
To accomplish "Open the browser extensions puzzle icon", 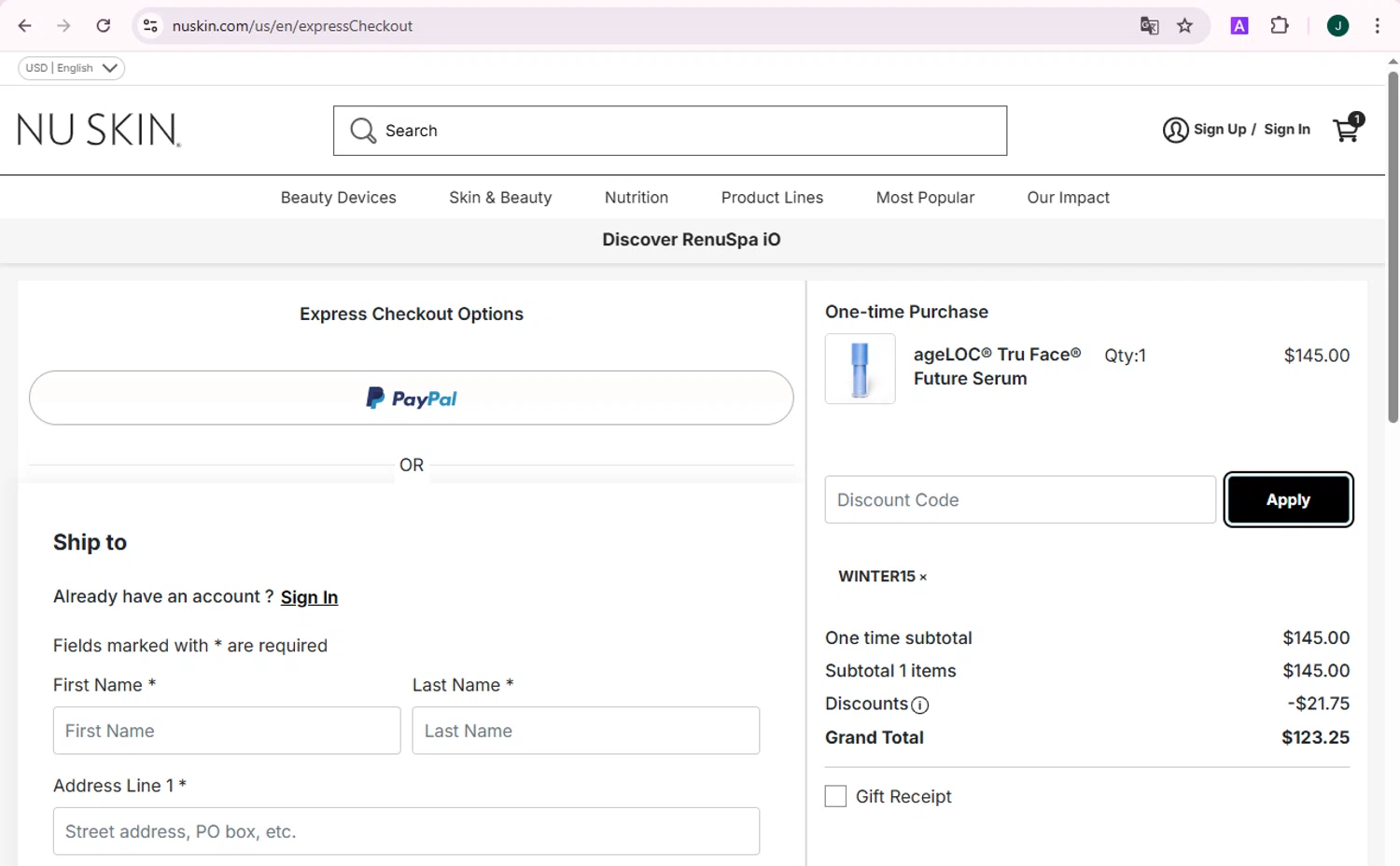I will point(1280,26).
